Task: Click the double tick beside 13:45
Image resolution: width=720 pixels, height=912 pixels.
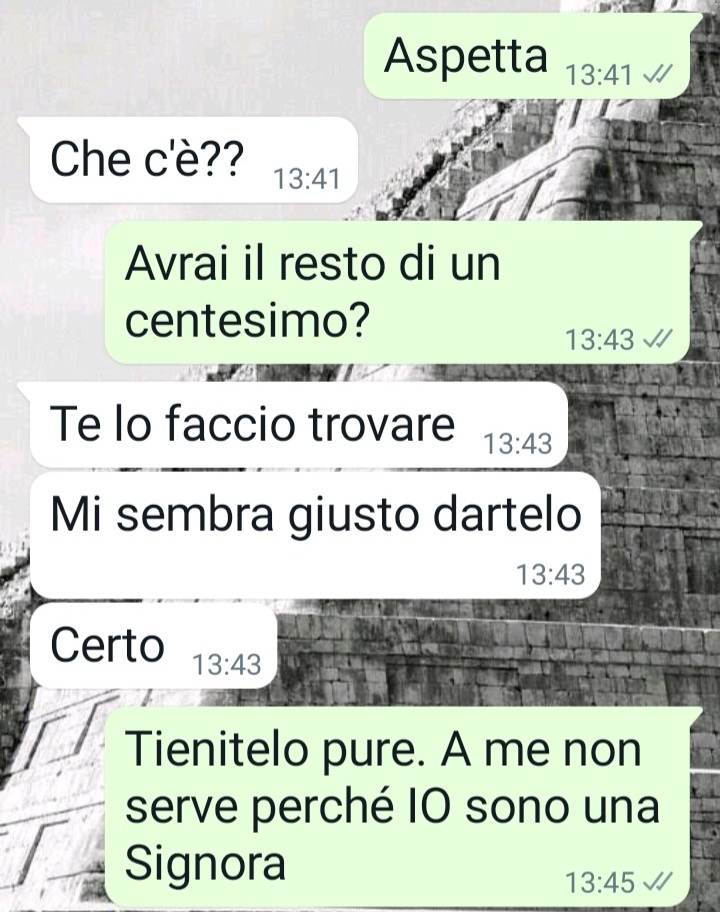Action: tap(658, 882)
